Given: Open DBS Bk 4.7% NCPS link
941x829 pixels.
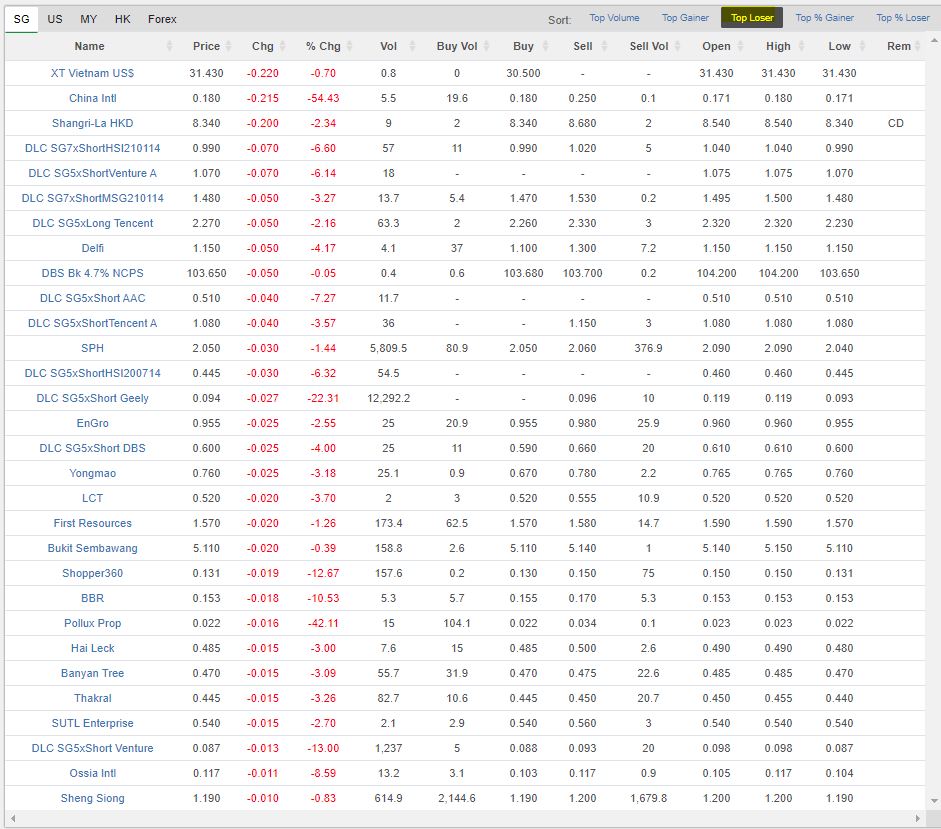Looking at the screenshot, I should tap(92, 273).
